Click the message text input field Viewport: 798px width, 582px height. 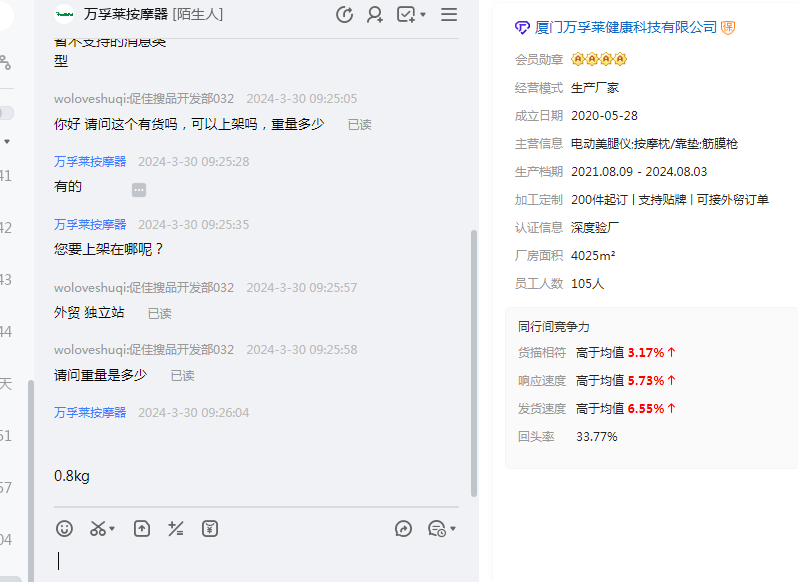coord(250,561)
